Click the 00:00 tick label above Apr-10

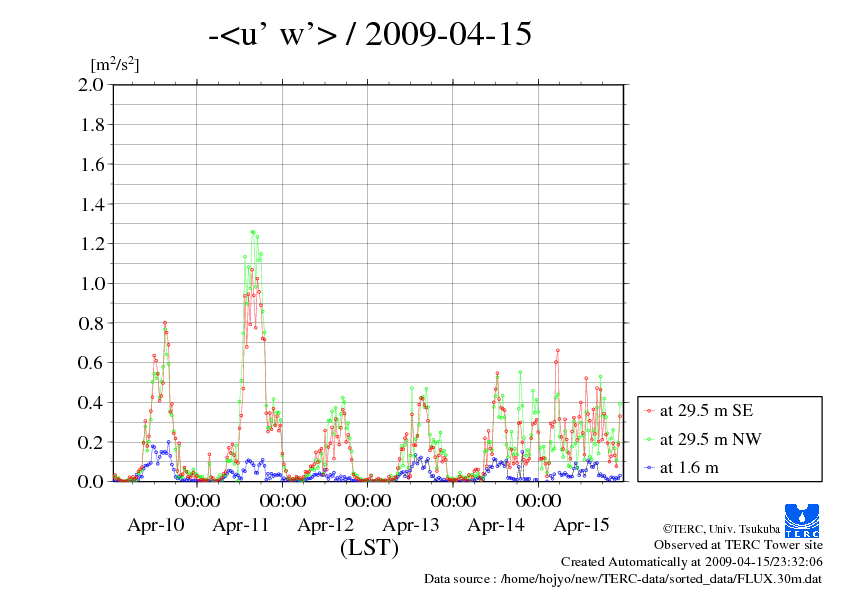[x=197, y=500]
